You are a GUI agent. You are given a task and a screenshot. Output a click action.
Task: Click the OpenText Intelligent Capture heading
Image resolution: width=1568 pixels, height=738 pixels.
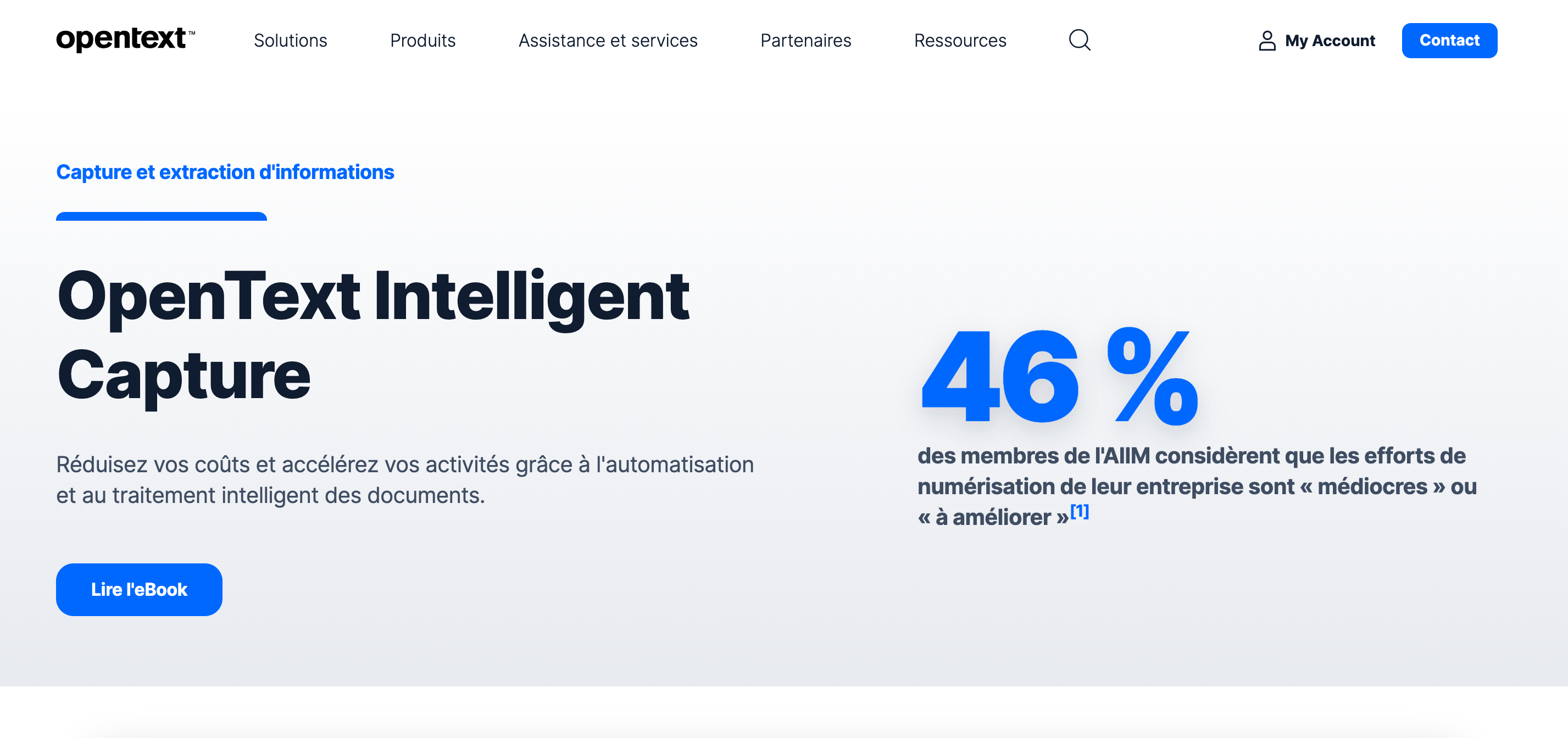point(372,334)
